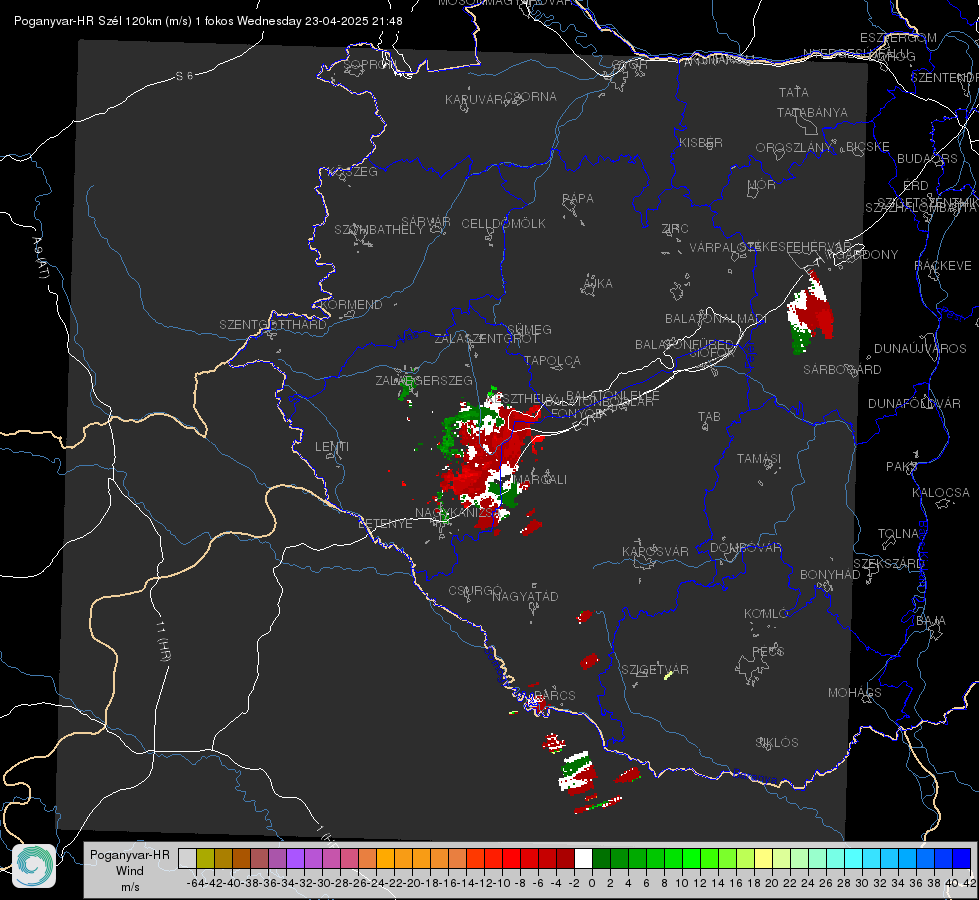Viewport: 979px width, 900px height.
Task: Click the 'A 9 (AT)' road label
Action: pyautogui.click(x=41, y=258)
